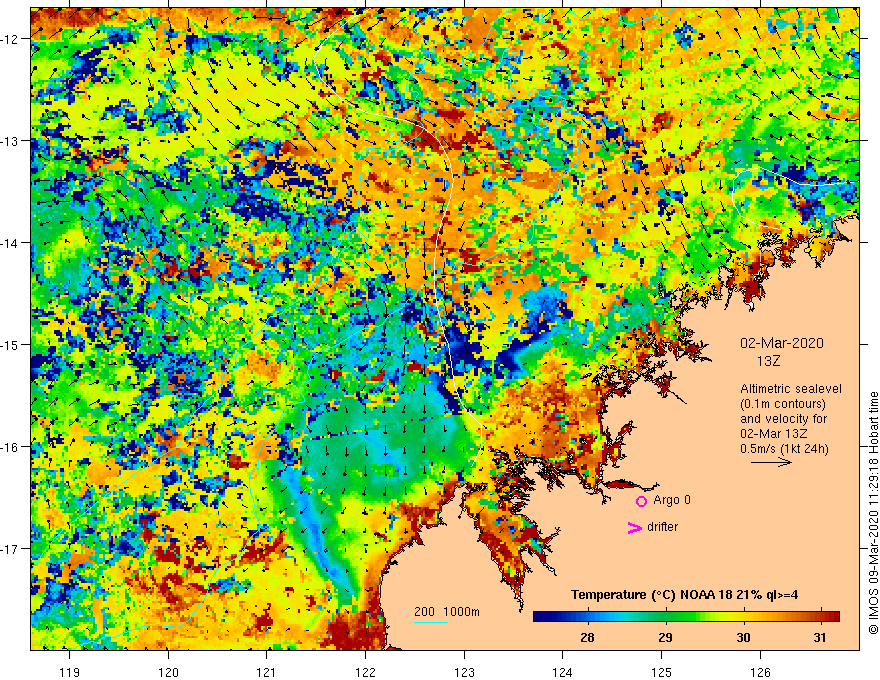880x680 pixels.
Task: Click the magenta drifter arrow legend icon
Action: point(634,527)
